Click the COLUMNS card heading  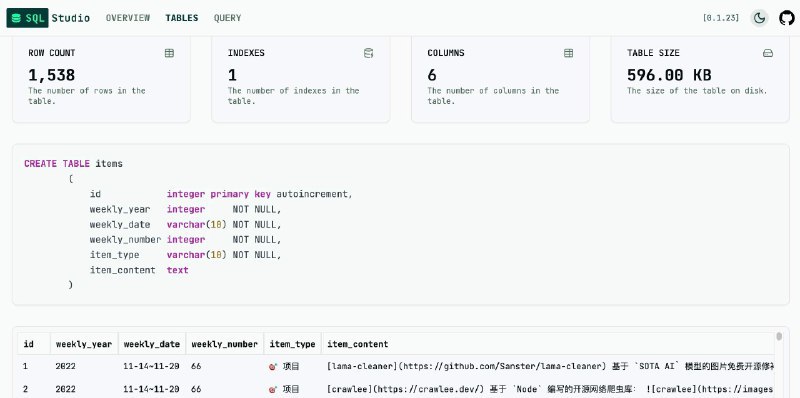pyautogui.click(x=446, y=53)
